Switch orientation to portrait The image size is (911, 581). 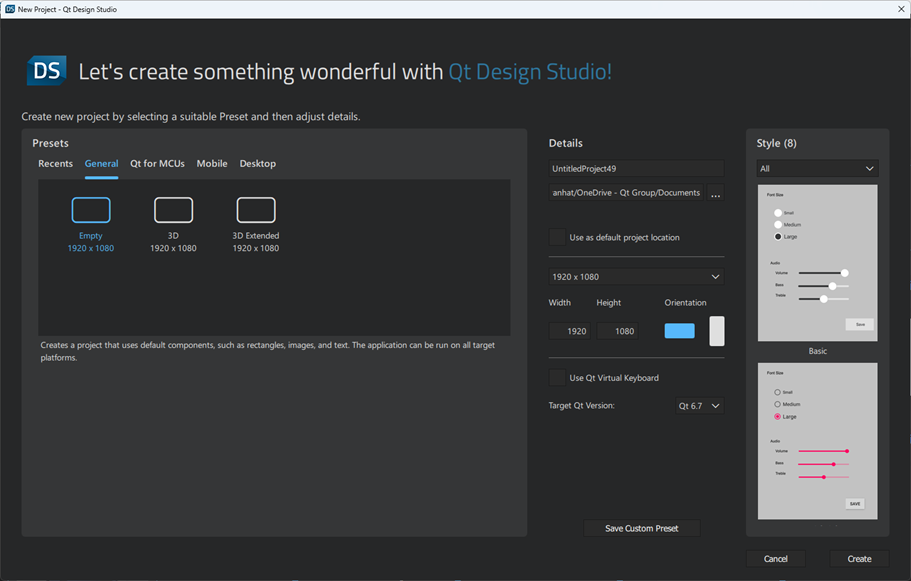[716, 330]
